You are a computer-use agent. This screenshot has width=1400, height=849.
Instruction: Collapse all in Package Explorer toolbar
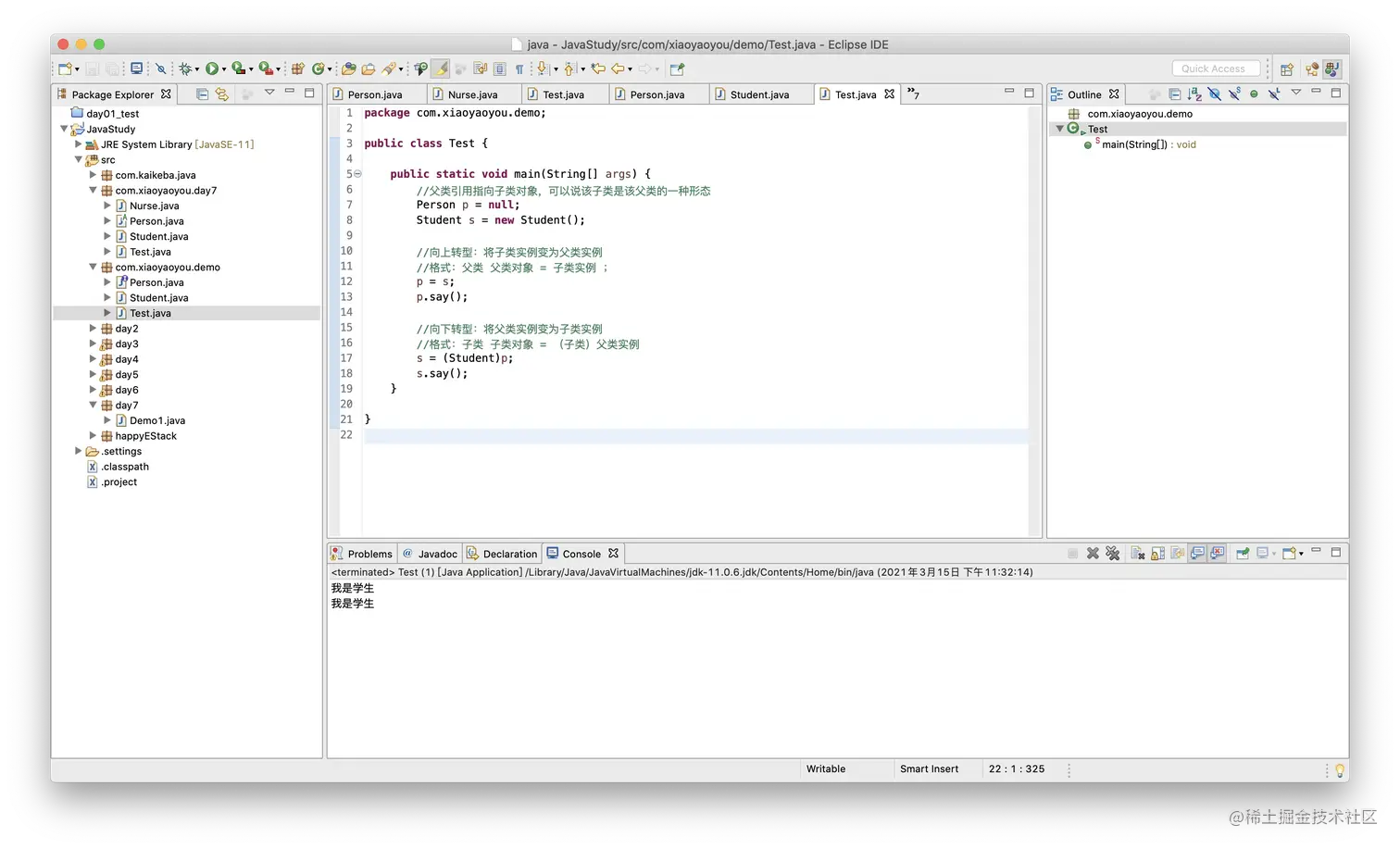coord(202,94)
